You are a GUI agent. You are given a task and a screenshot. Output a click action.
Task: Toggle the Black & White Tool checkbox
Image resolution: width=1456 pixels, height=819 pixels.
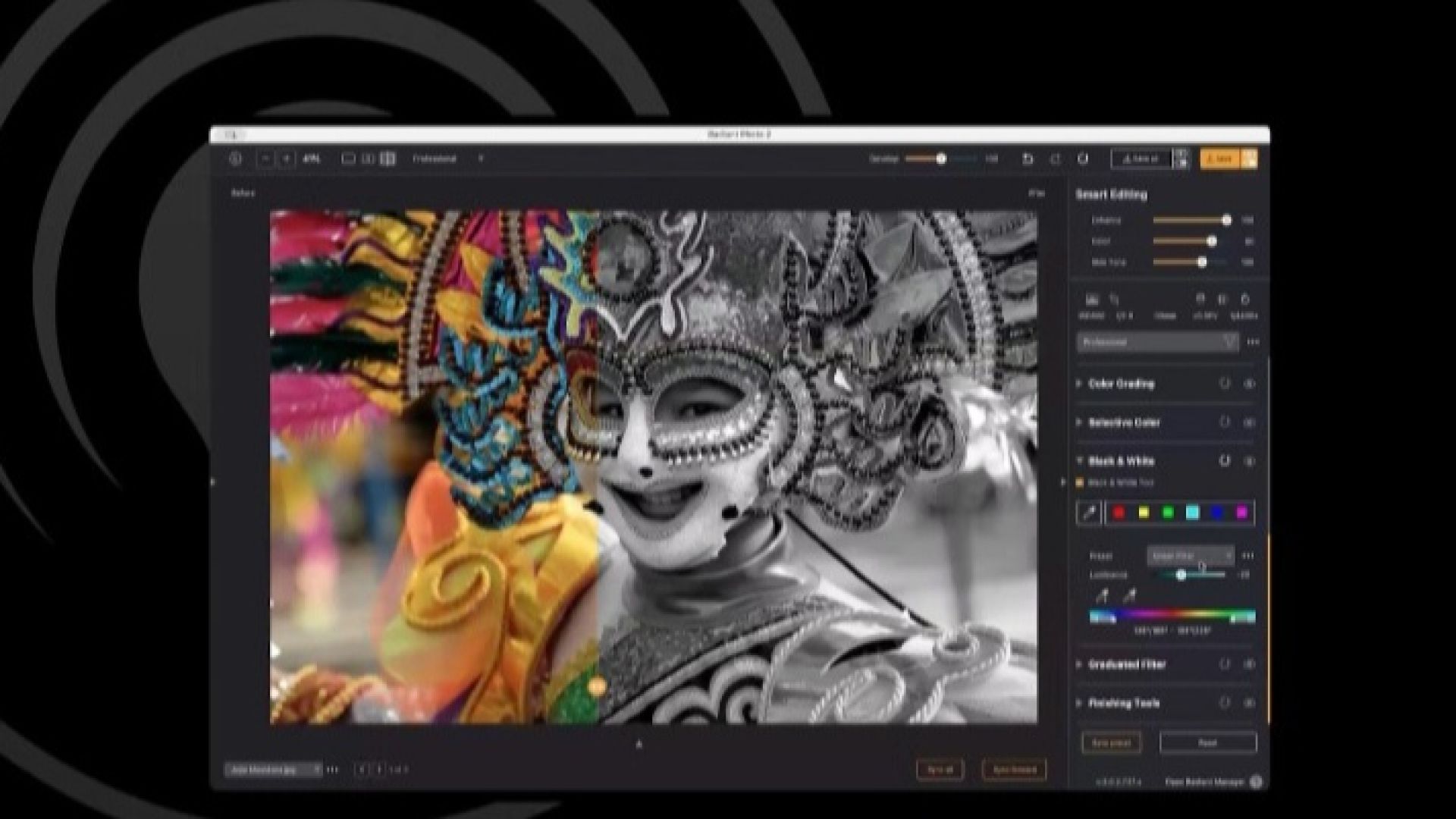1080,482
